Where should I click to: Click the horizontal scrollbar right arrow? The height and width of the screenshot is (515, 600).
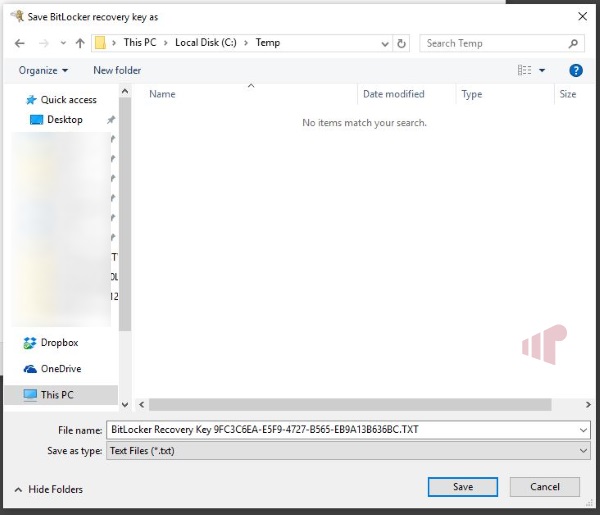(x=588, y=404)
